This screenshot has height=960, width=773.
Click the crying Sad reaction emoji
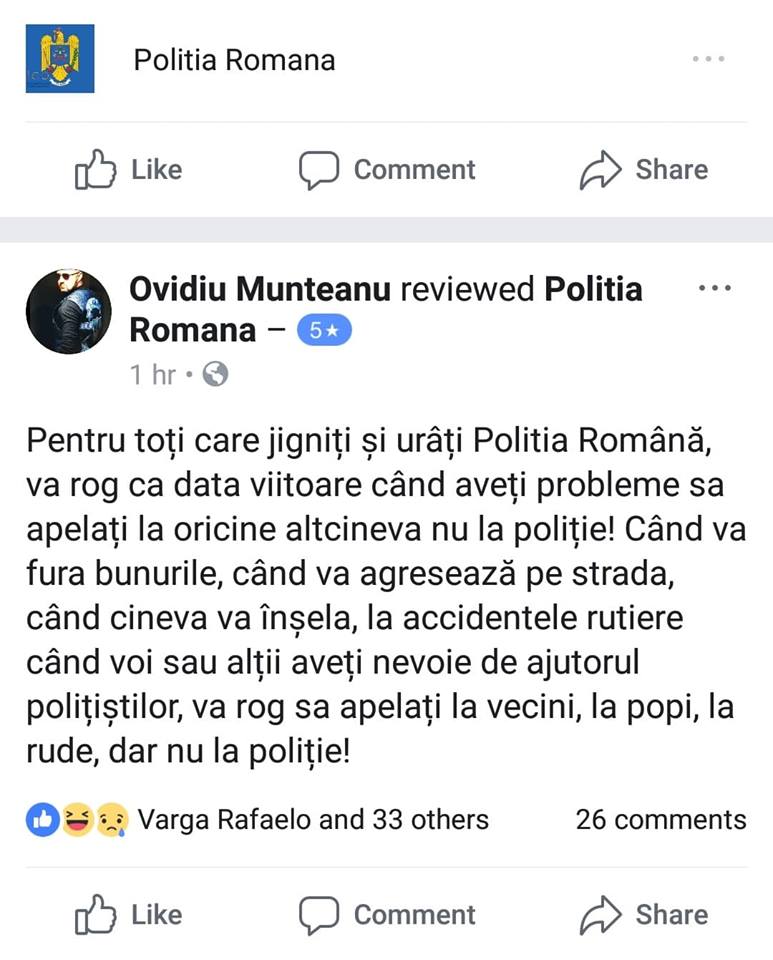[x=109, y=820]
